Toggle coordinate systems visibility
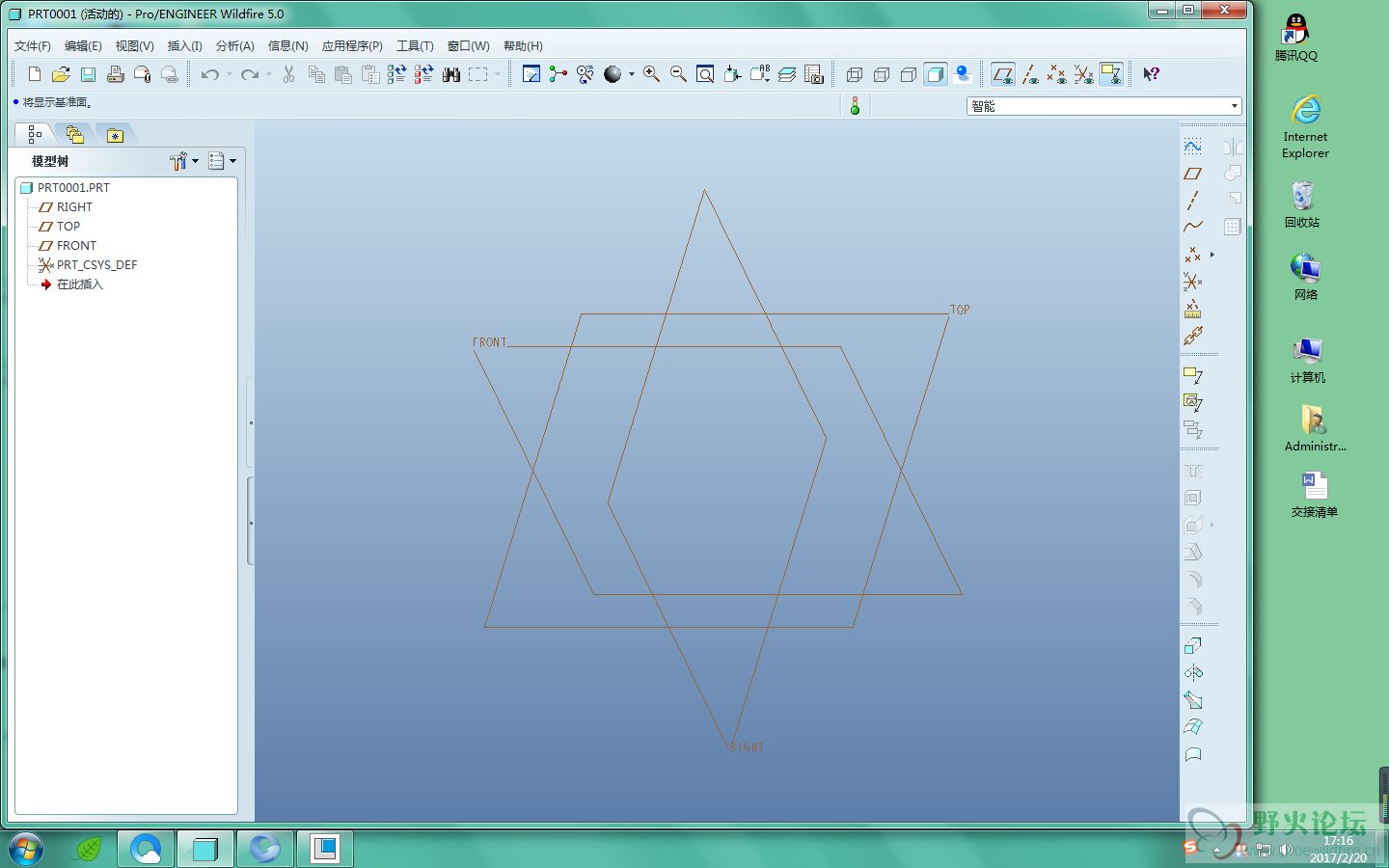 (x=1084, y=74)
